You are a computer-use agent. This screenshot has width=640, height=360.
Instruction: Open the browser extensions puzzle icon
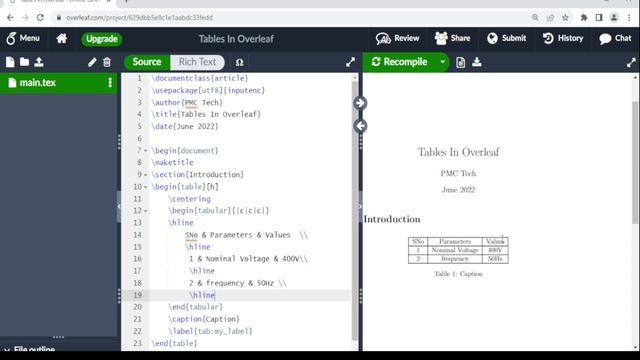584,18
